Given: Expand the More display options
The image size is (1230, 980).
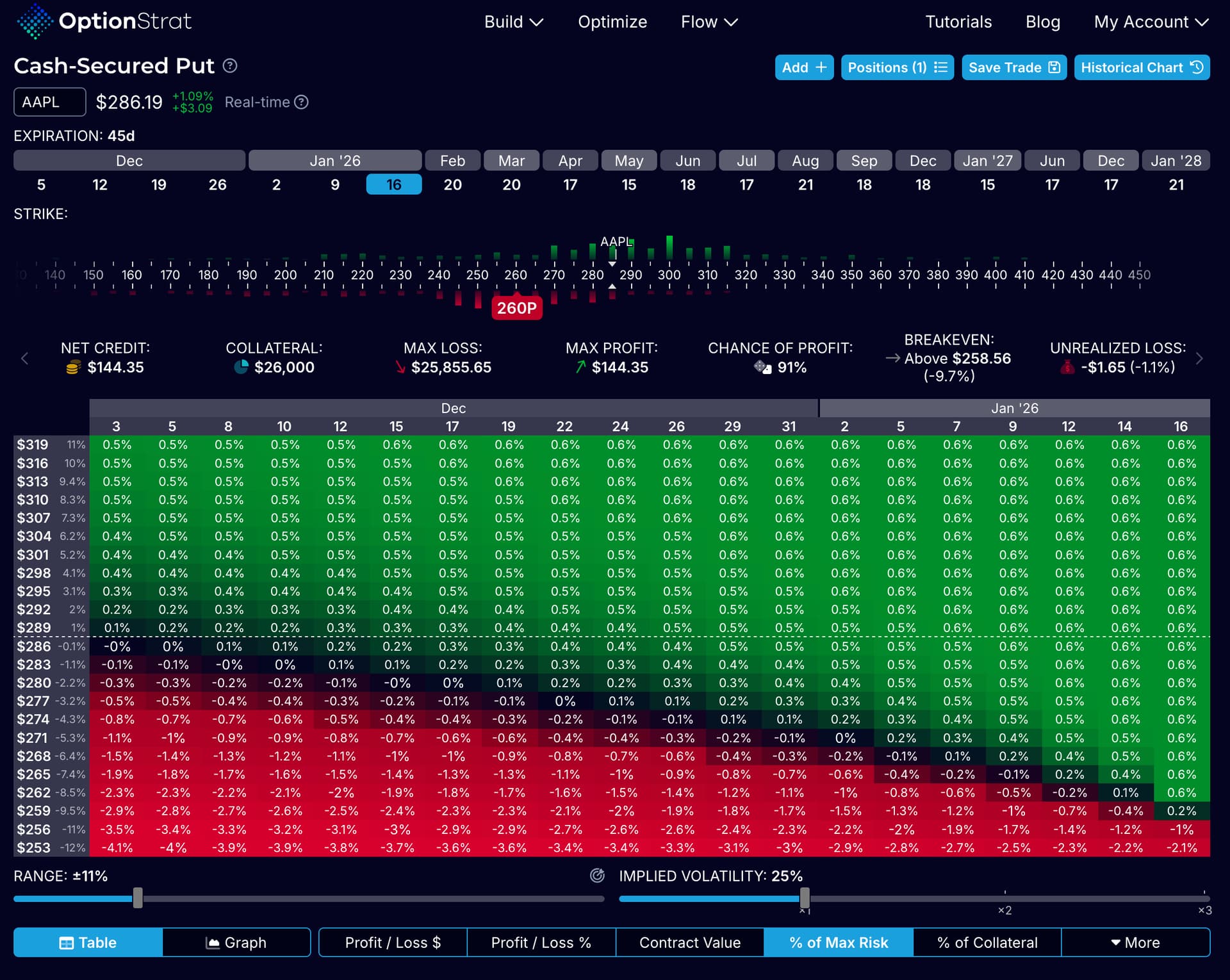Looking at the screenshot, I should [x=1135, y=943].
